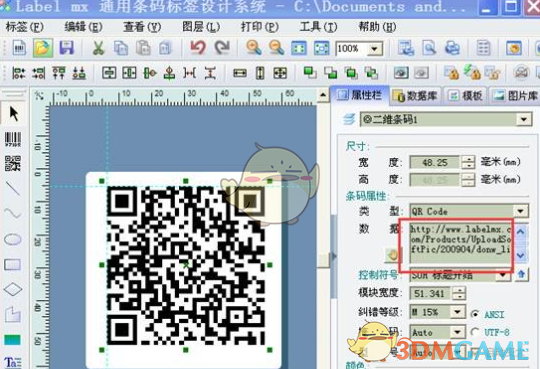Image resolution: width=540 pixels, height=369 pixels.
Task: Paste from clipboard via toolbar icon
Action: tap(143, 48)
